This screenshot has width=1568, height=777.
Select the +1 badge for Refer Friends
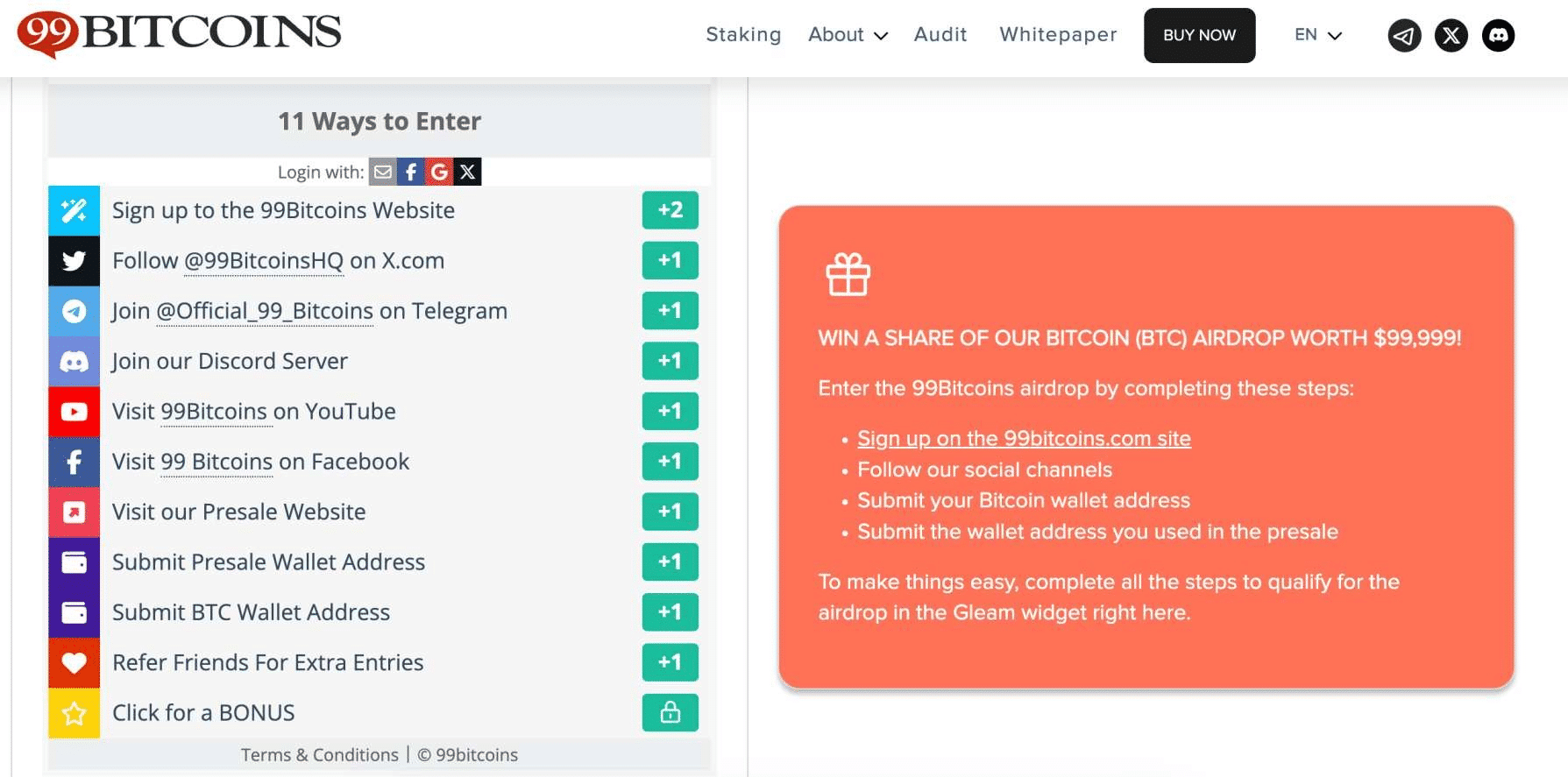pos(670,662)
